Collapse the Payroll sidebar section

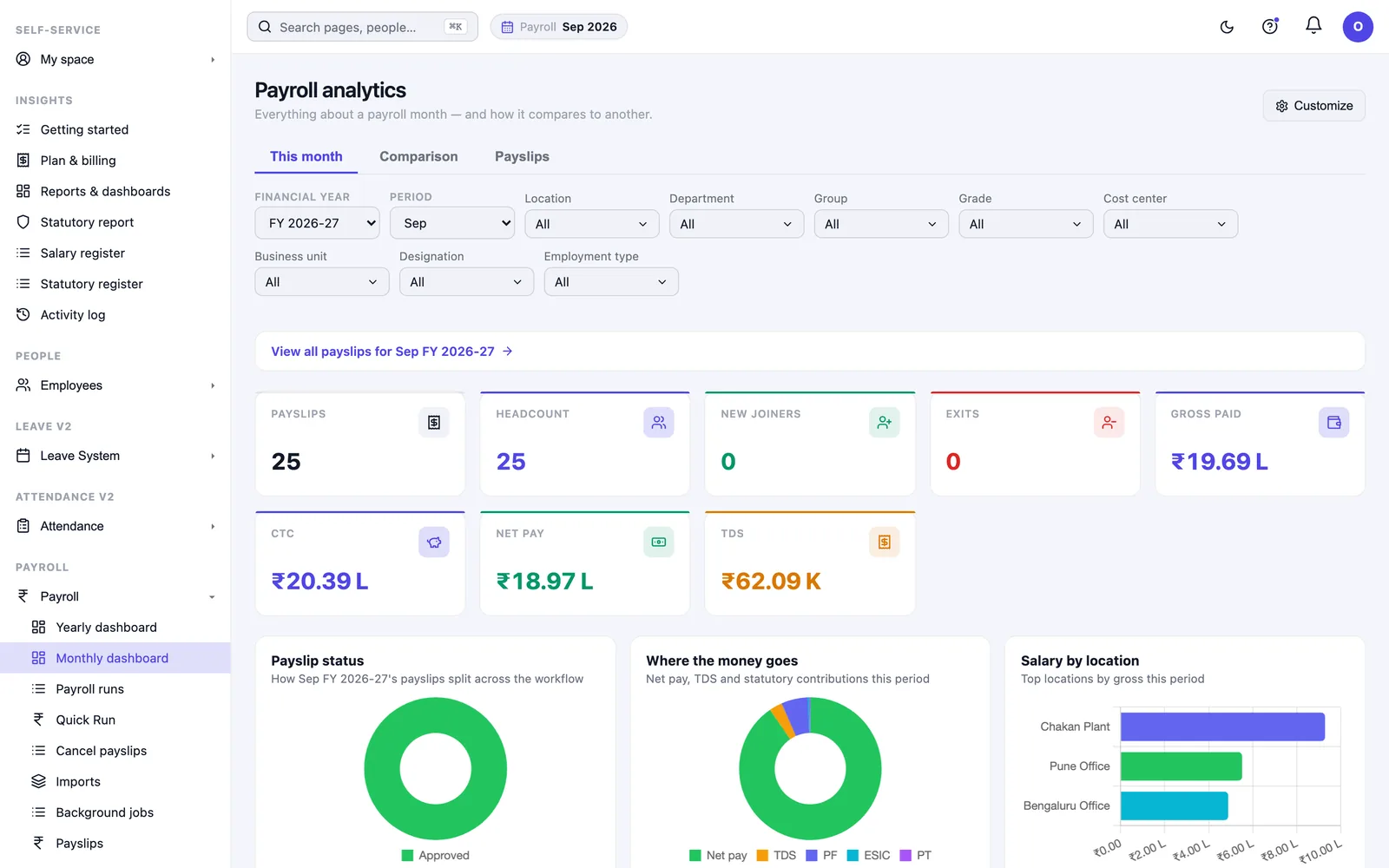pyautogui.click(x=115, y=596)
